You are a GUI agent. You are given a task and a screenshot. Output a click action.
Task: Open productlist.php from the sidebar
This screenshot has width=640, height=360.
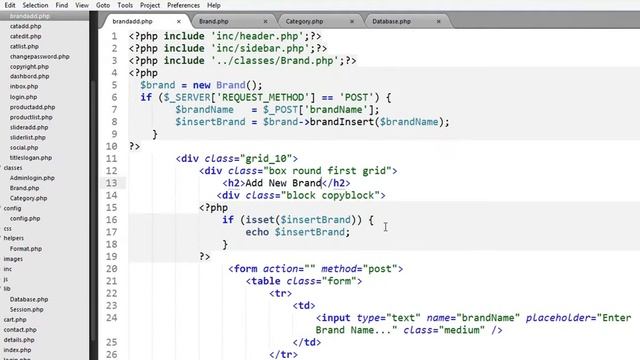(x=31, y=117)
